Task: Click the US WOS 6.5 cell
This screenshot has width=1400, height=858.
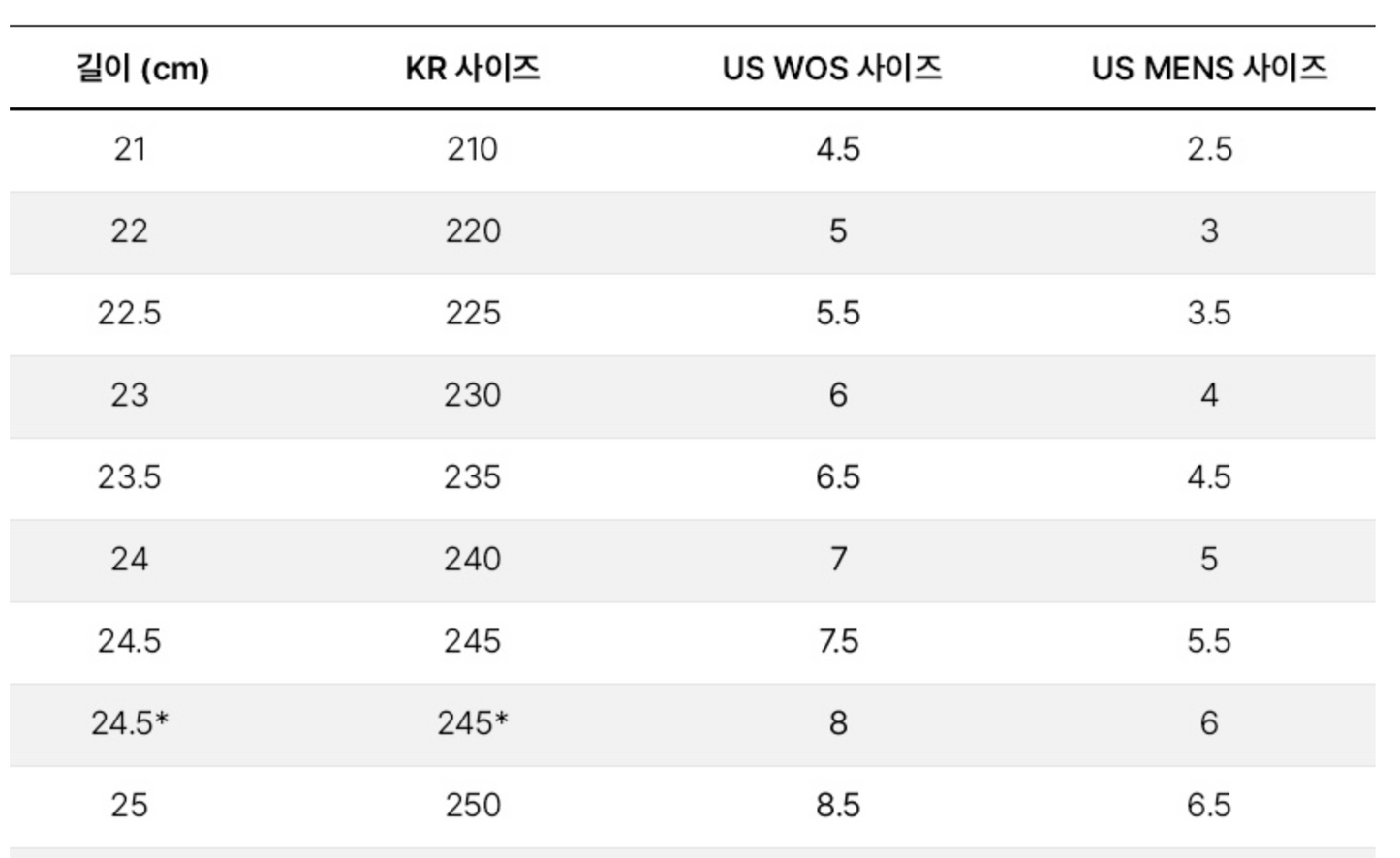Action: [838, 477]
